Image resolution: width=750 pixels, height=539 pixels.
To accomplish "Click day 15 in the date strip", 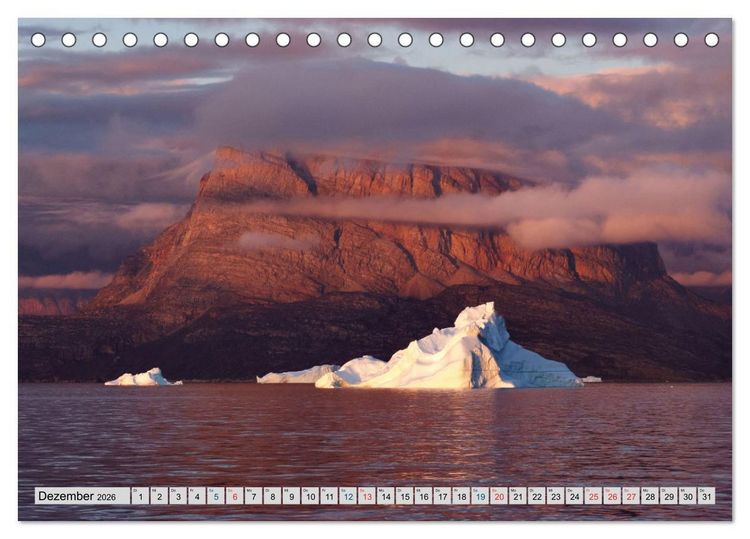I will 405,496.
